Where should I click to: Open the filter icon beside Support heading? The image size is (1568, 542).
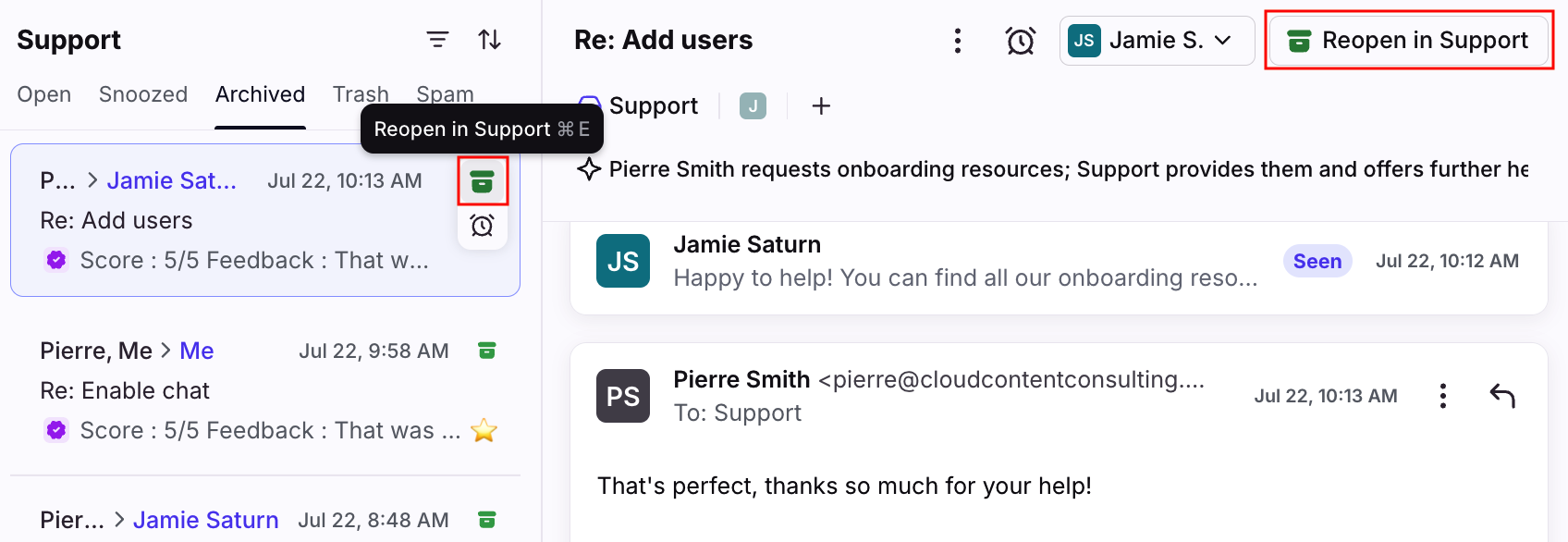437,40
